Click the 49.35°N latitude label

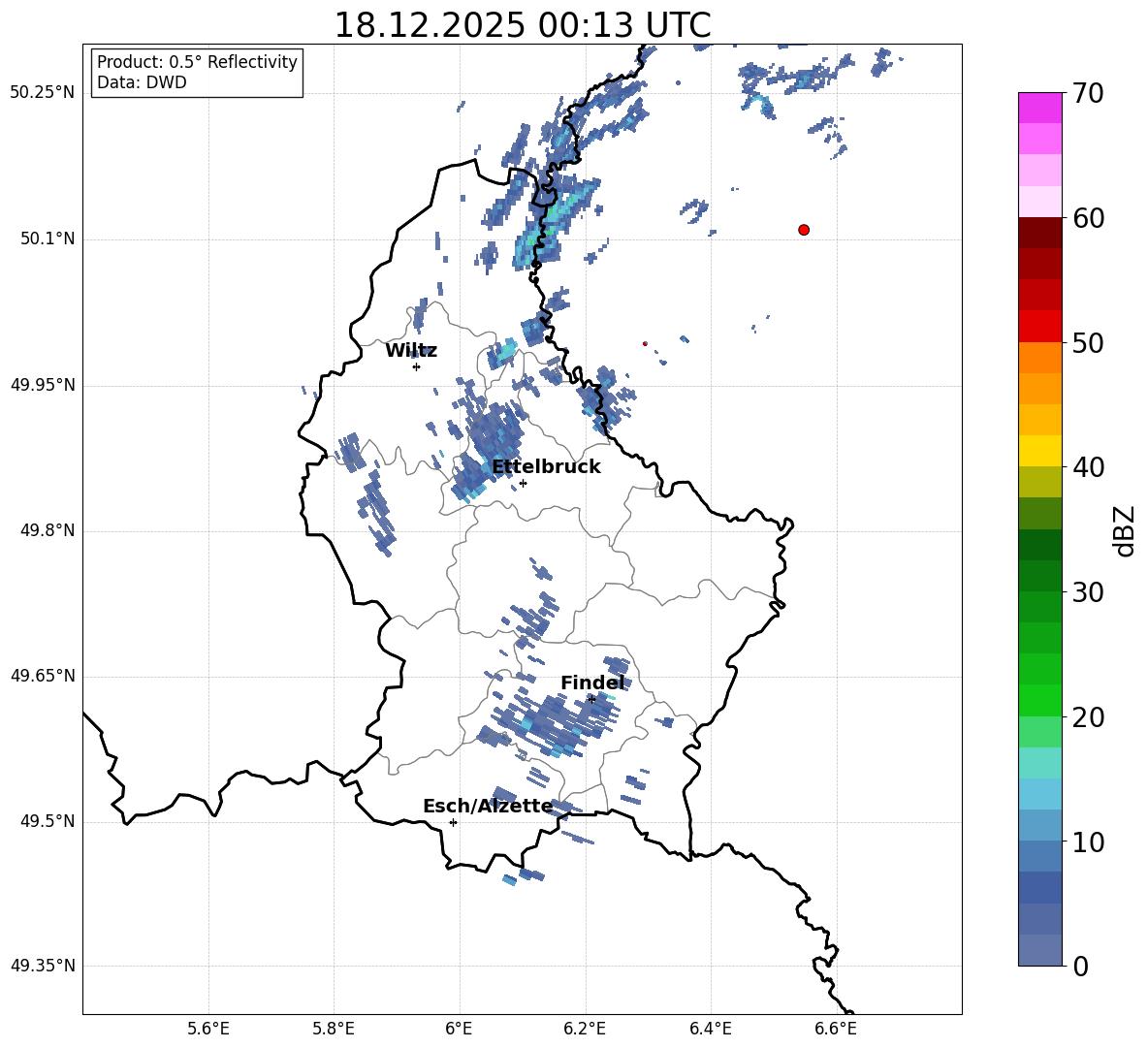pyautogui.click(x=43, y=966)
